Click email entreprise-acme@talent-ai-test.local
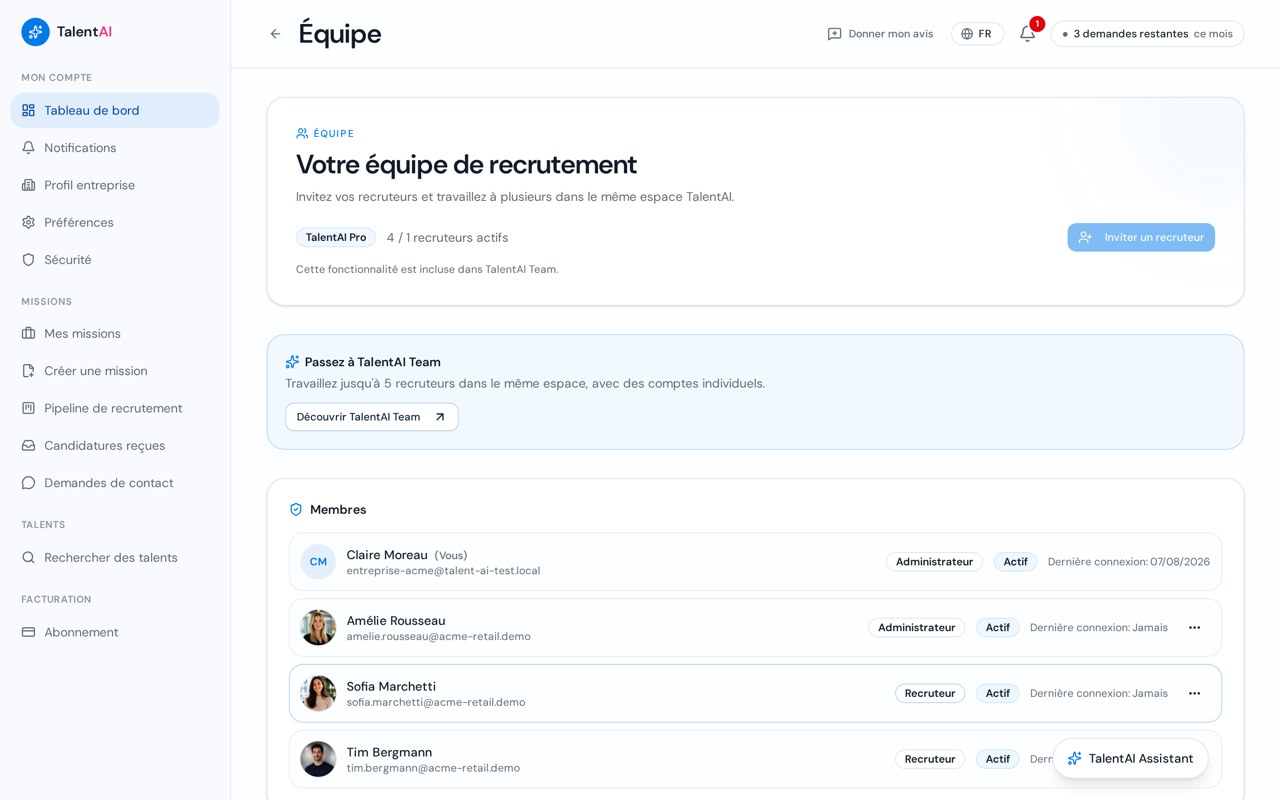The height and width of the screenshot is (800, 1280). pos(443,571)
